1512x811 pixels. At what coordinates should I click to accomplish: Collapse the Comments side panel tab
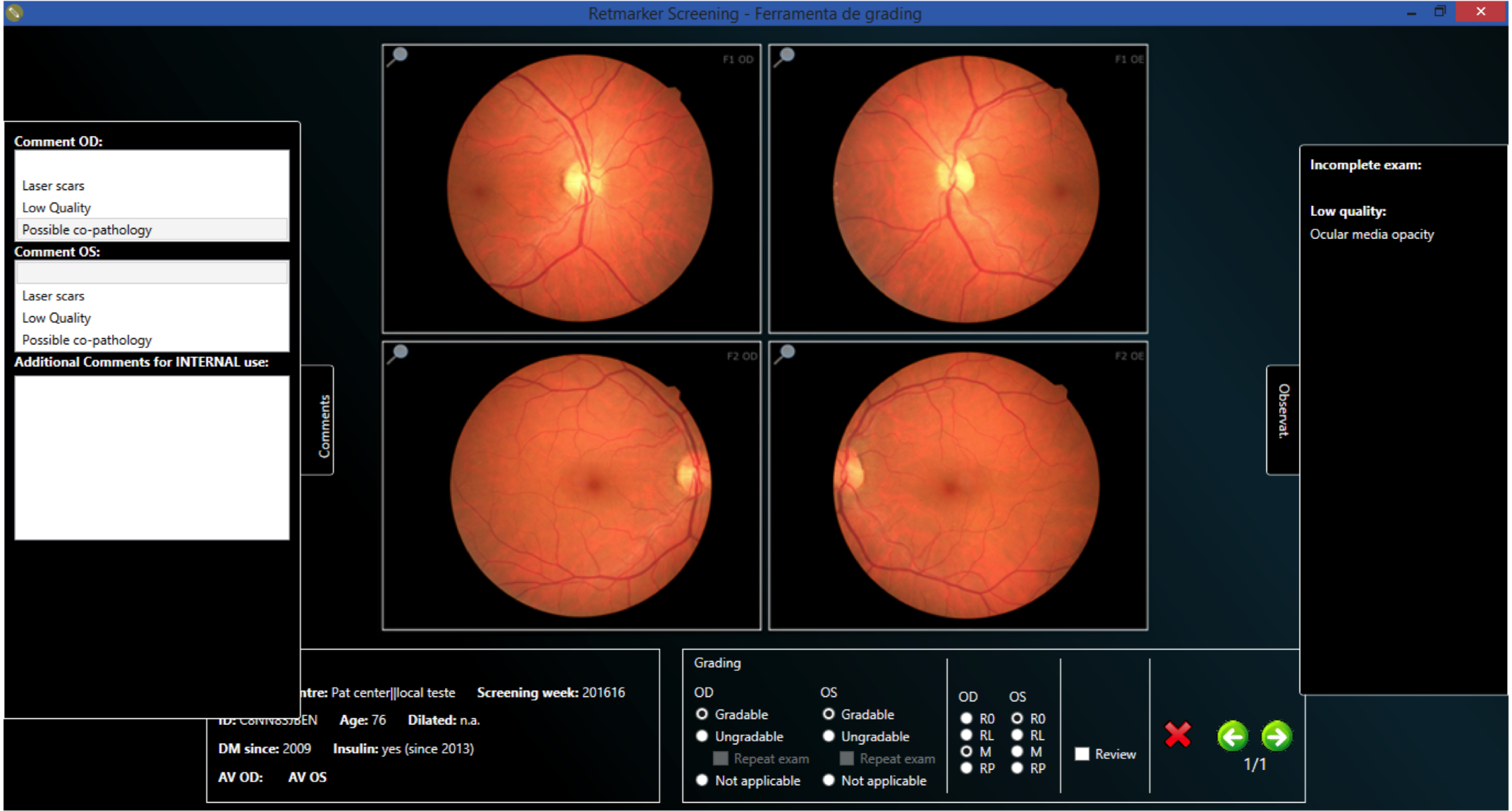click(317, 420)
